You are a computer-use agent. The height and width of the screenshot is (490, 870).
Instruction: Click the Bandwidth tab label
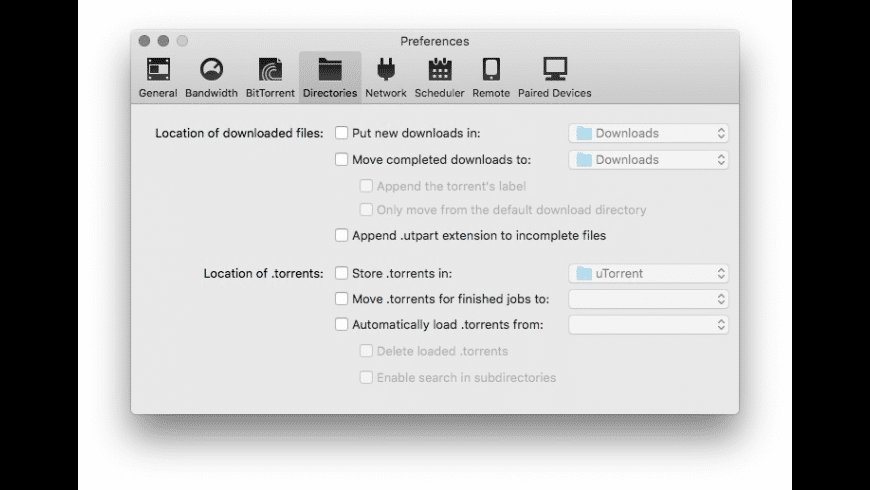[x=211, y=93]
